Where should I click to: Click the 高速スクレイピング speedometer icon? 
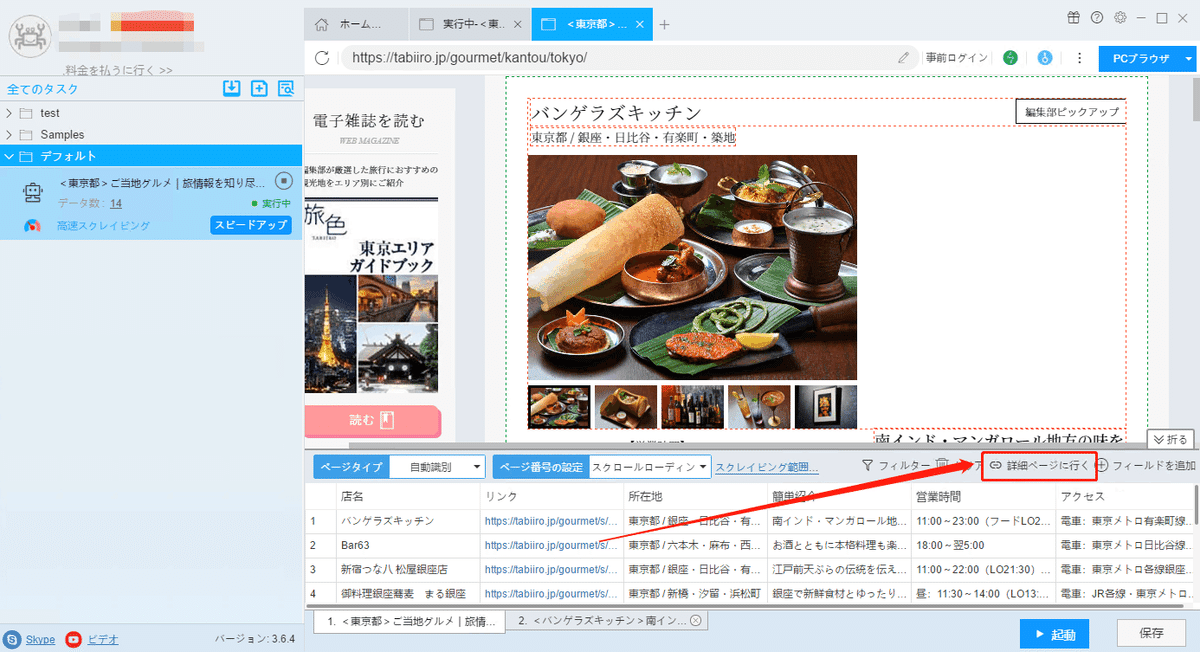33,226
